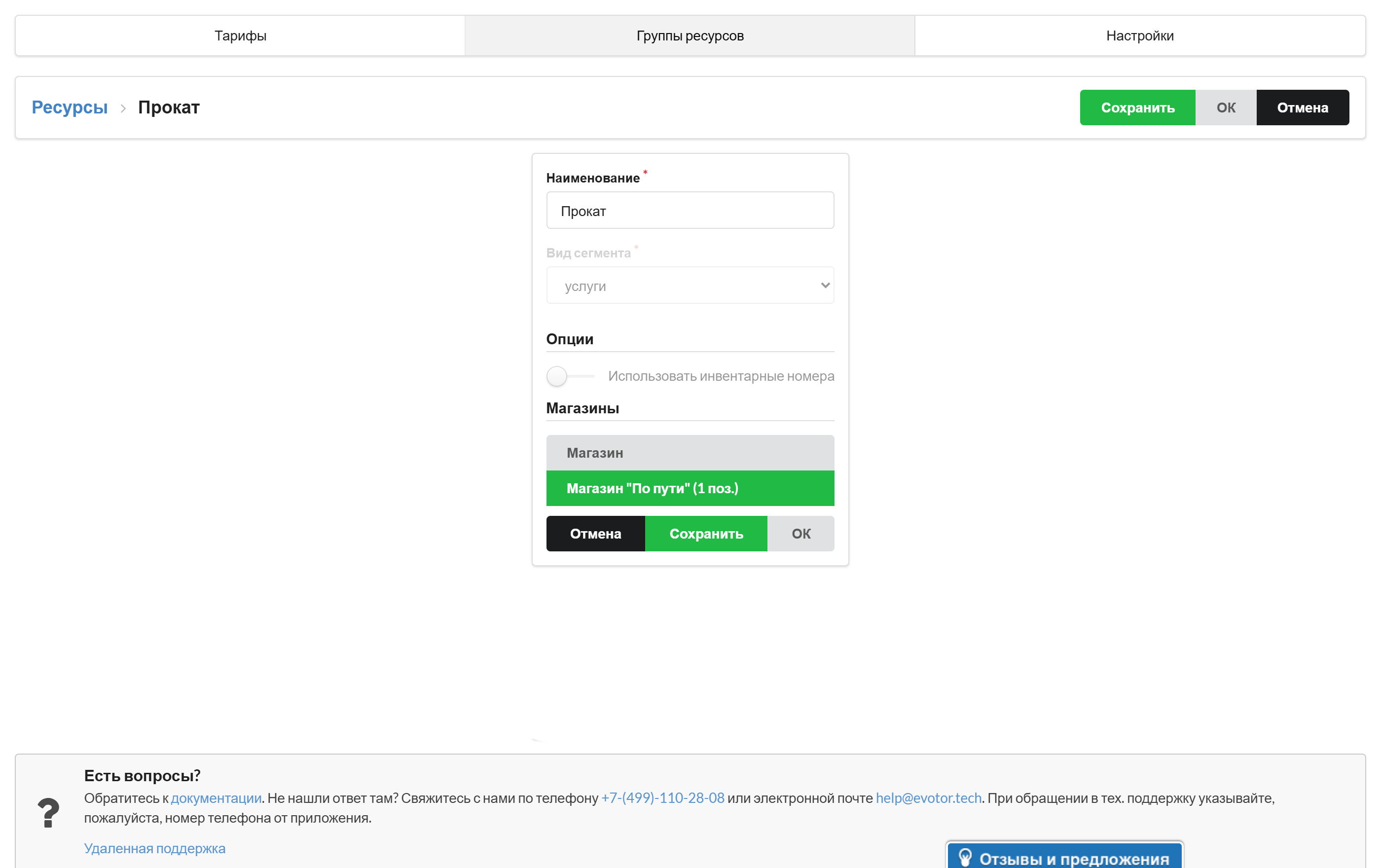
Task: Click the phone number +7-(499)-110-28-08
Action: (x=662, y=797)
